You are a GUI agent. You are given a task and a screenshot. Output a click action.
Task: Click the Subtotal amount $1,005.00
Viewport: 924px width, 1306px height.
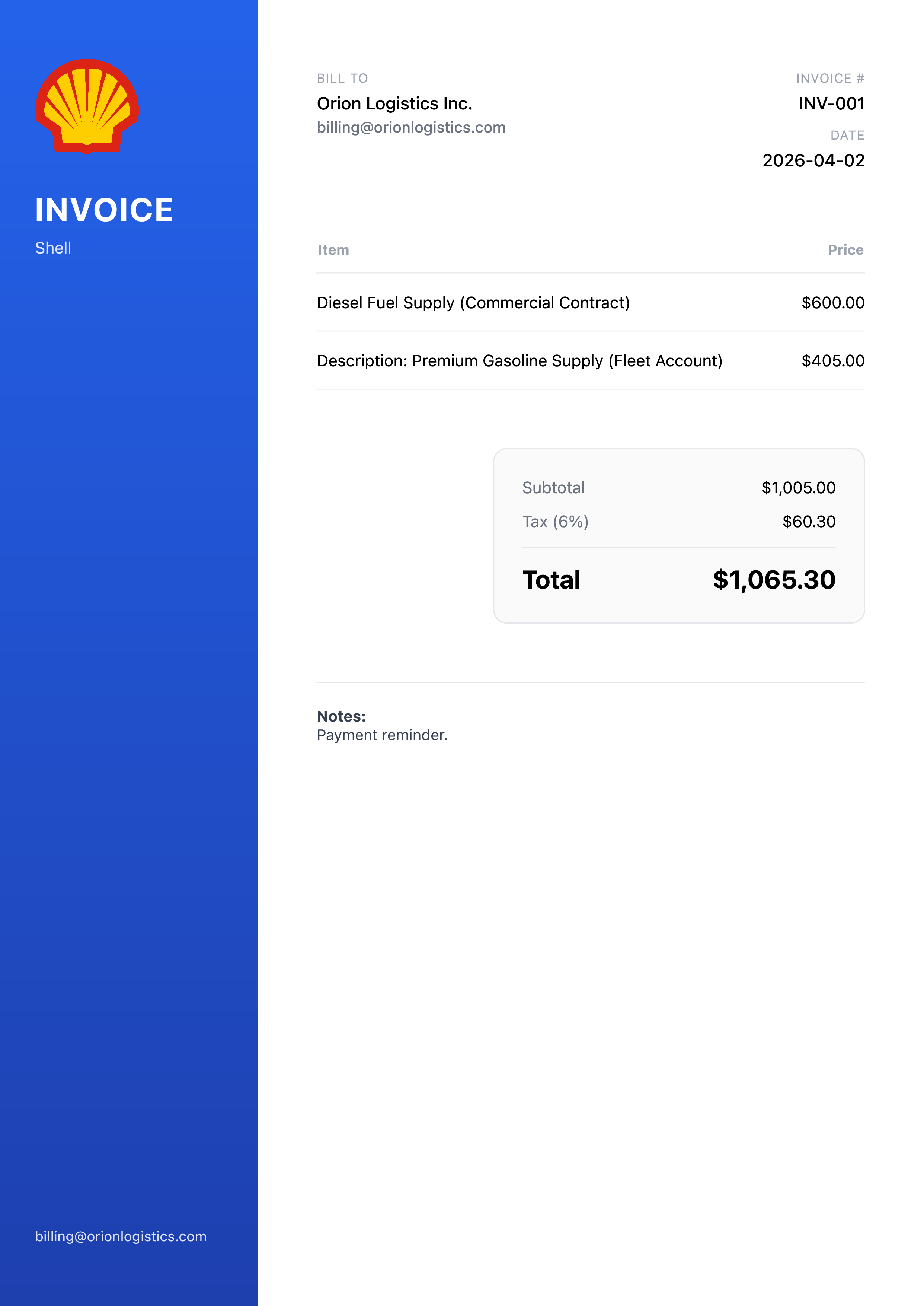[x=798, y=488]
